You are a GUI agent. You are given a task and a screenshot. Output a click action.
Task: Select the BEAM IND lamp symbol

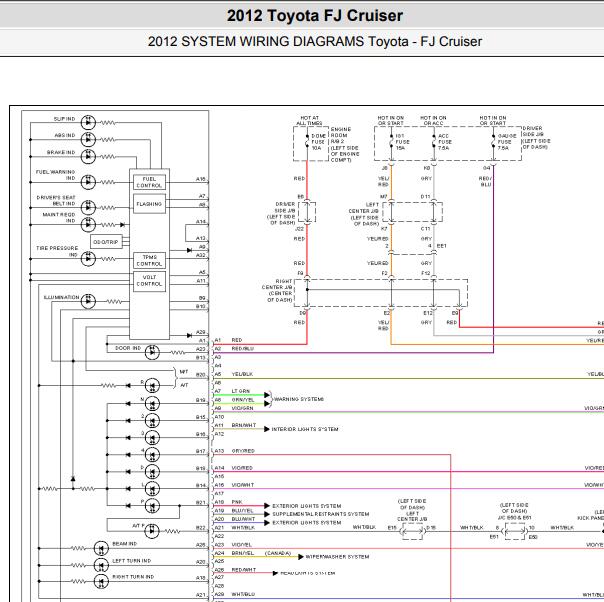click(x=101, y=548)
